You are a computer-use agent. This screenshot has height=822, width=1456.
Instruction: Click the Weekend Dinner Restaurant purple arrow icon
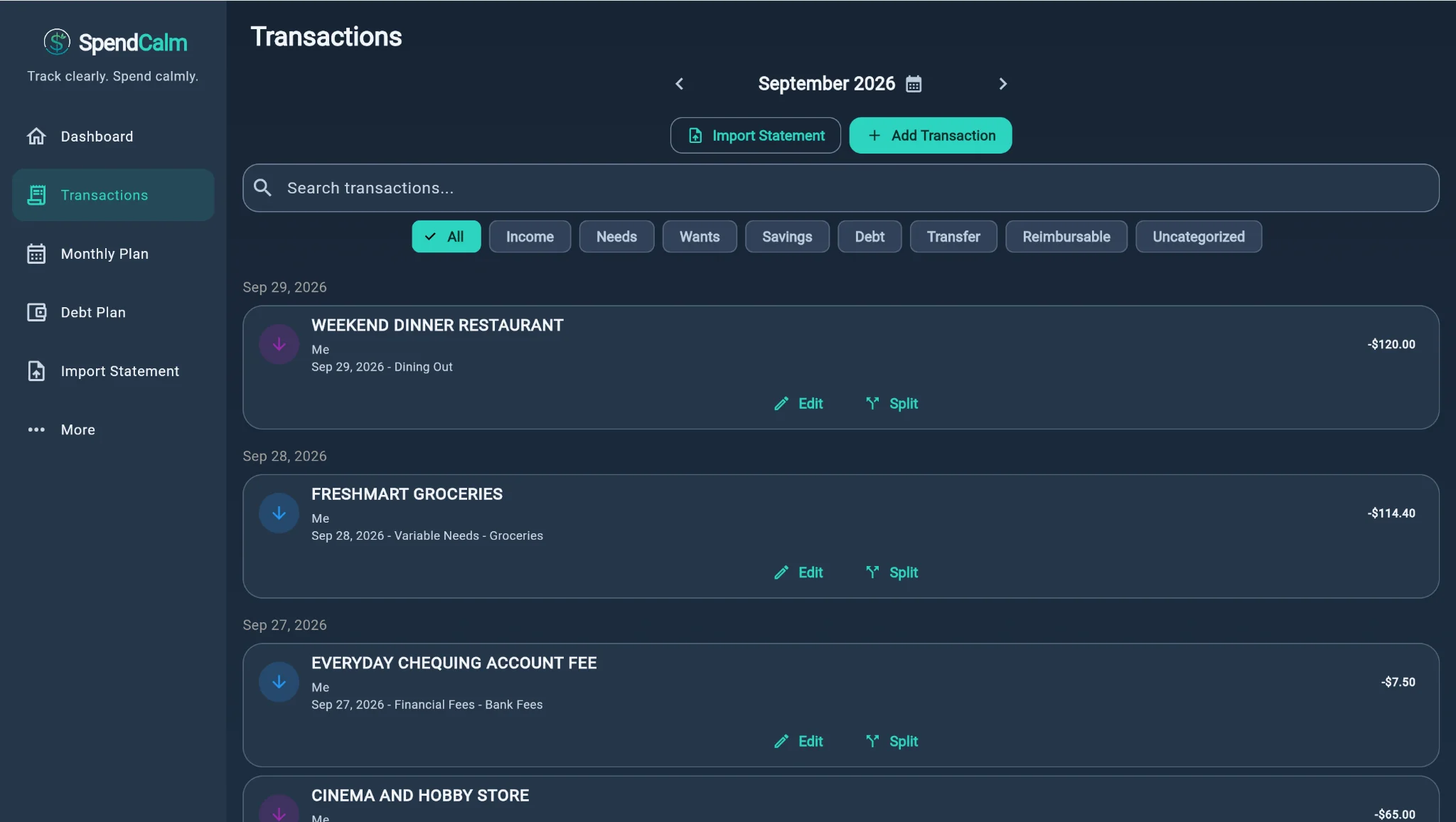[279, 344]
